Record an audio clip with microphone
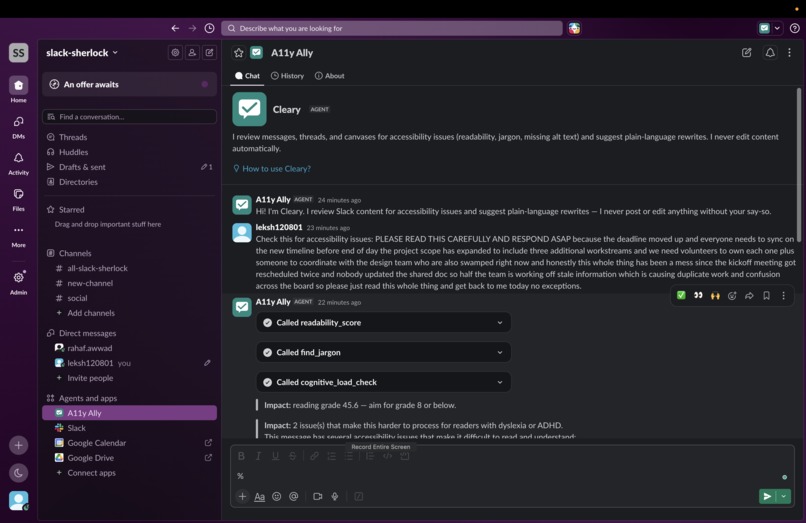The image size is (806, 523). point(335,496)
